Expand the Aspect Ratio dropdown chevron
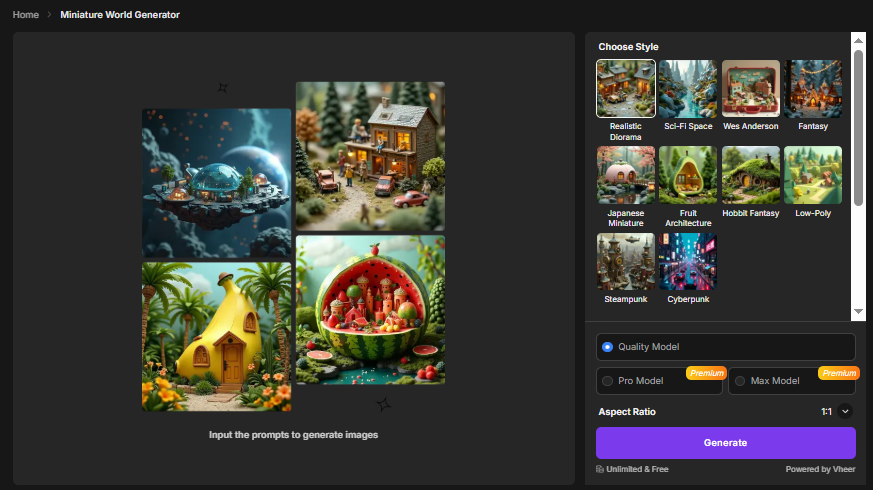This screenshot has width=873, height=490. [x=845, y=411]
